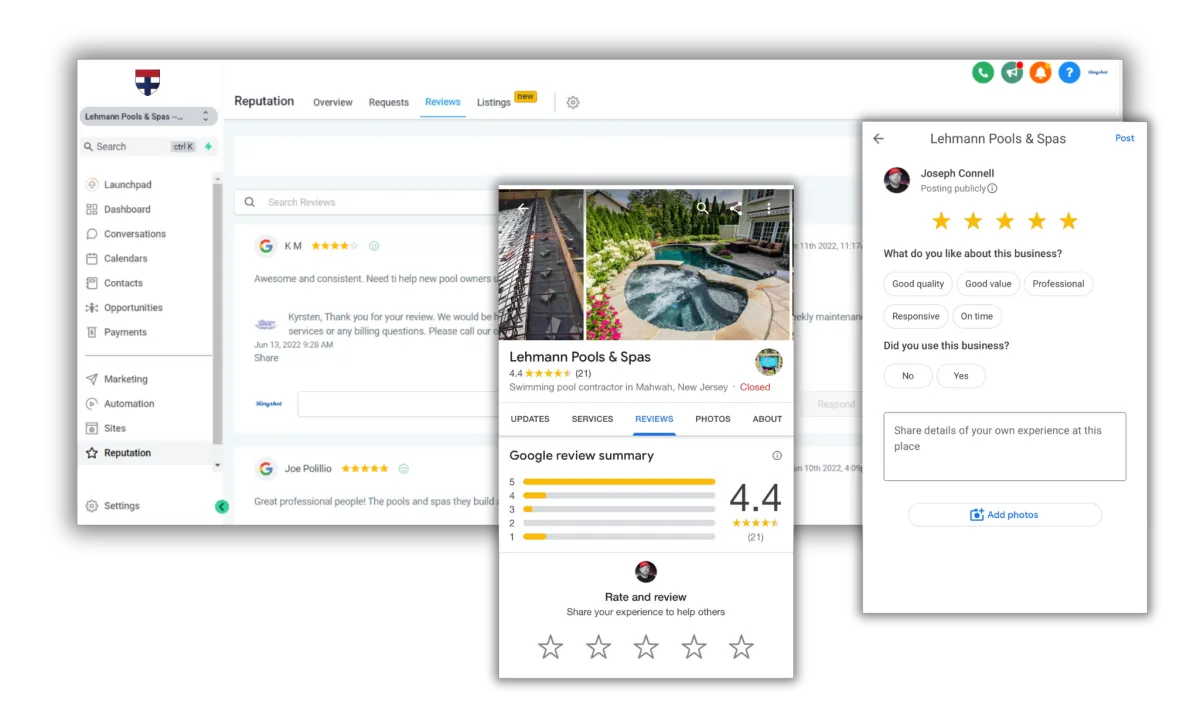Click back arrow in review post panel
This screenshot has width=1200, height=717.
(878, 138)
